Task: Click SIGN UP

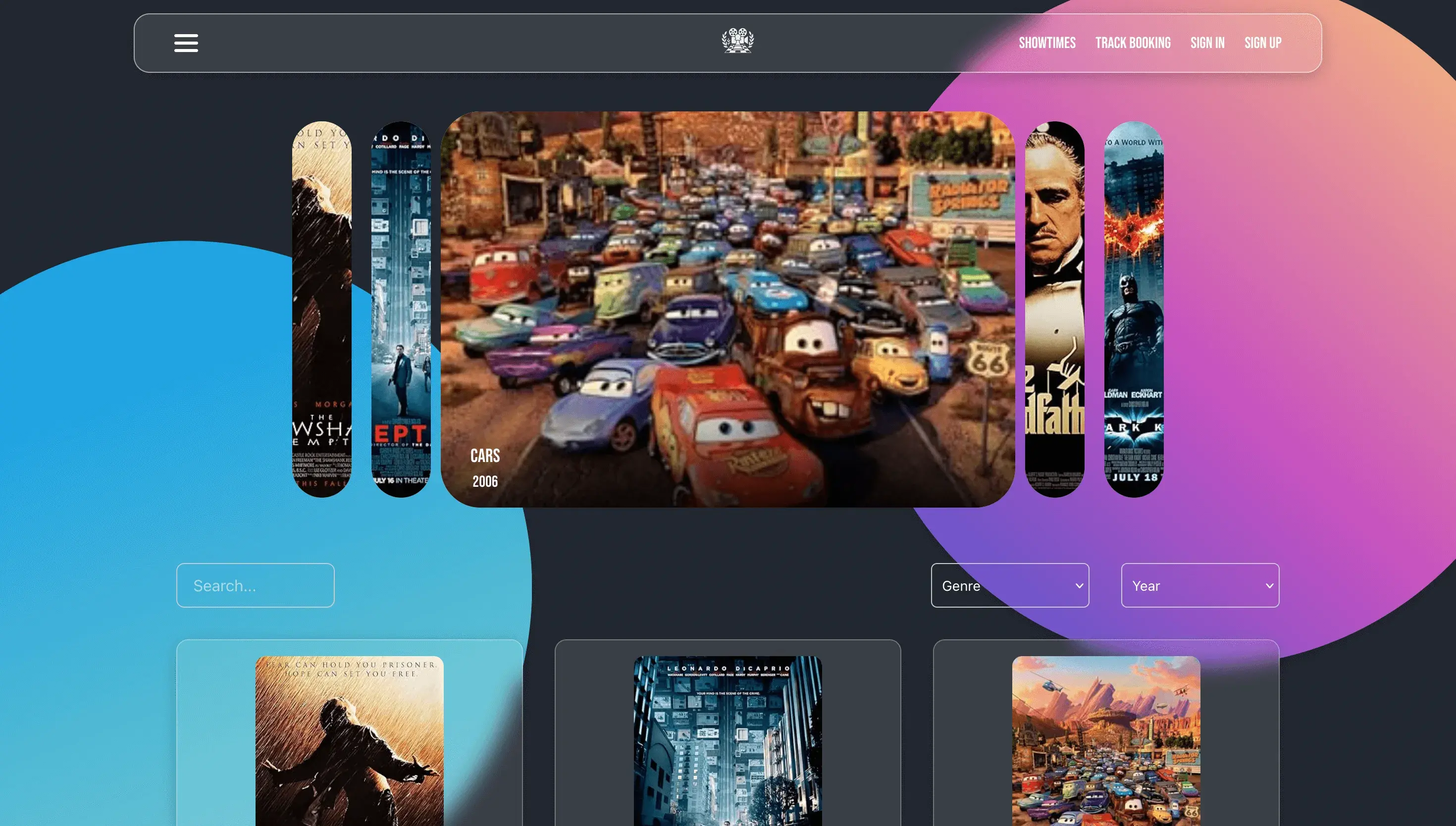Action: pos(1262,43)
